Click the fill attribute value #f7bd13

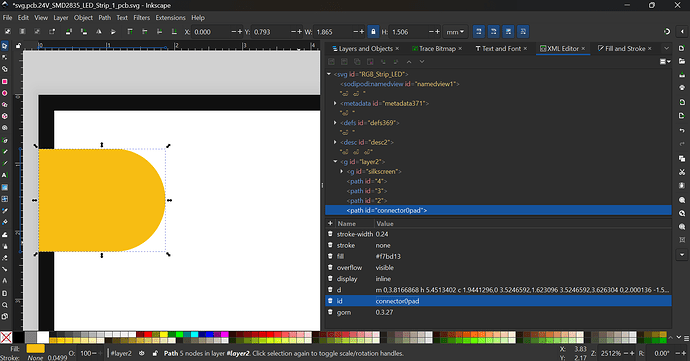click(388, 256)
